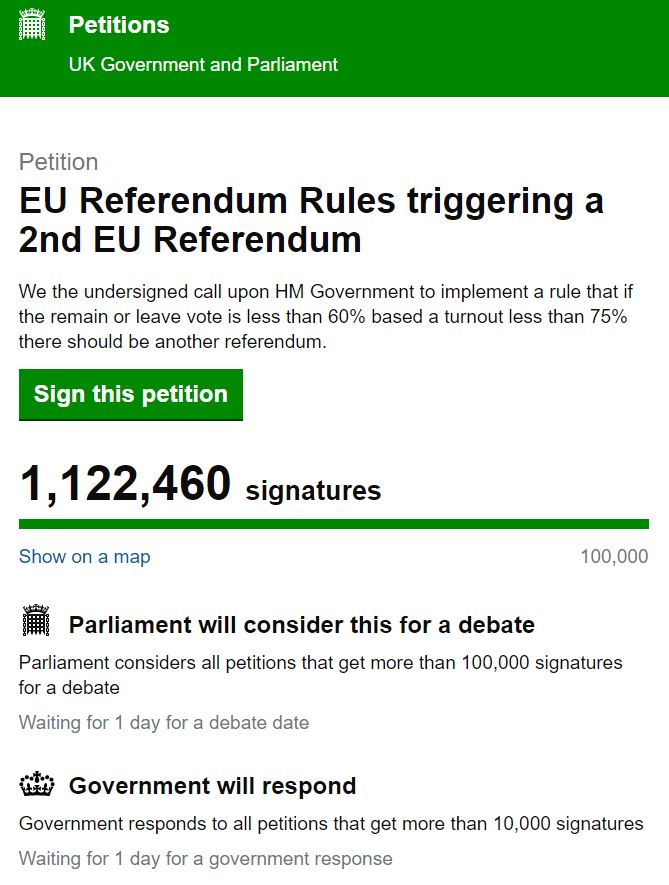Image resolution: width=669 pixels, height=885 pixels.
Task: Click the Government will respond heading
Action: (x=212, y=786)
